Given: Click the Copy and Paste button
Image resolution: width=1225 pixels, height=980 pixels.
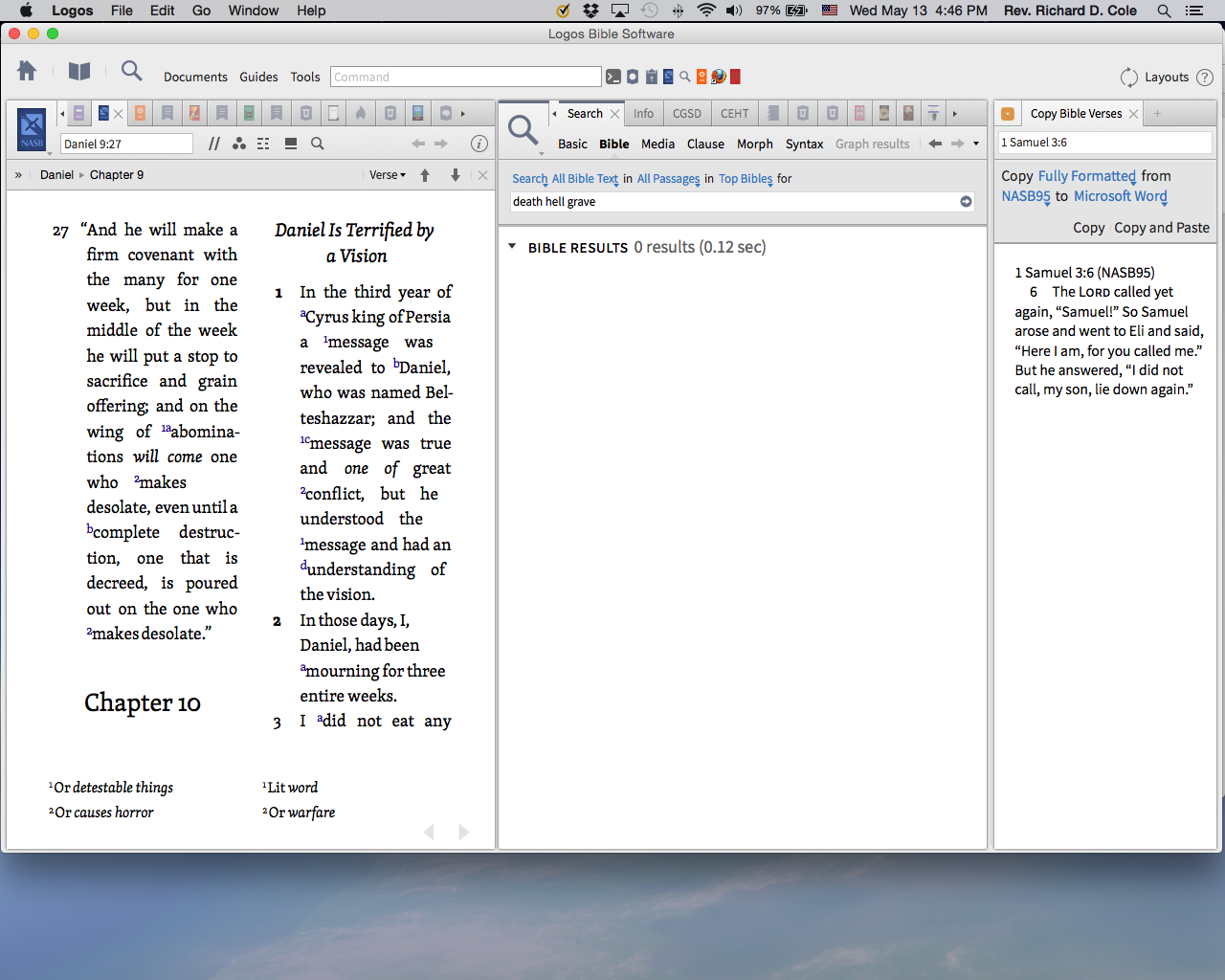Looking at the screenshot, I should pos(1162,228).
